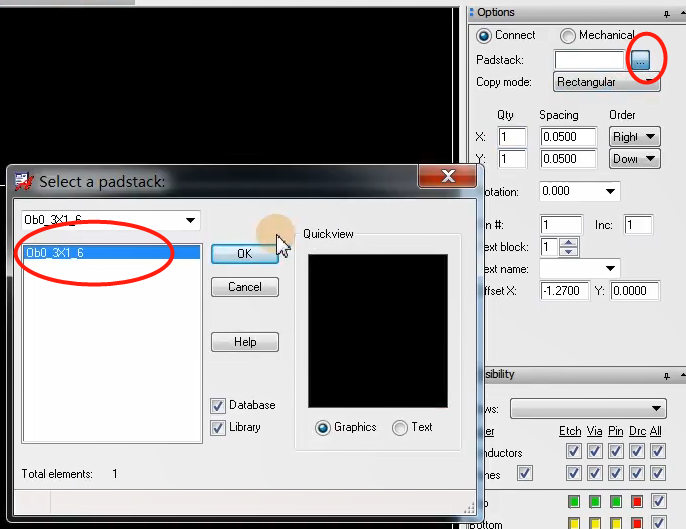Pin the Options panel

667,13
